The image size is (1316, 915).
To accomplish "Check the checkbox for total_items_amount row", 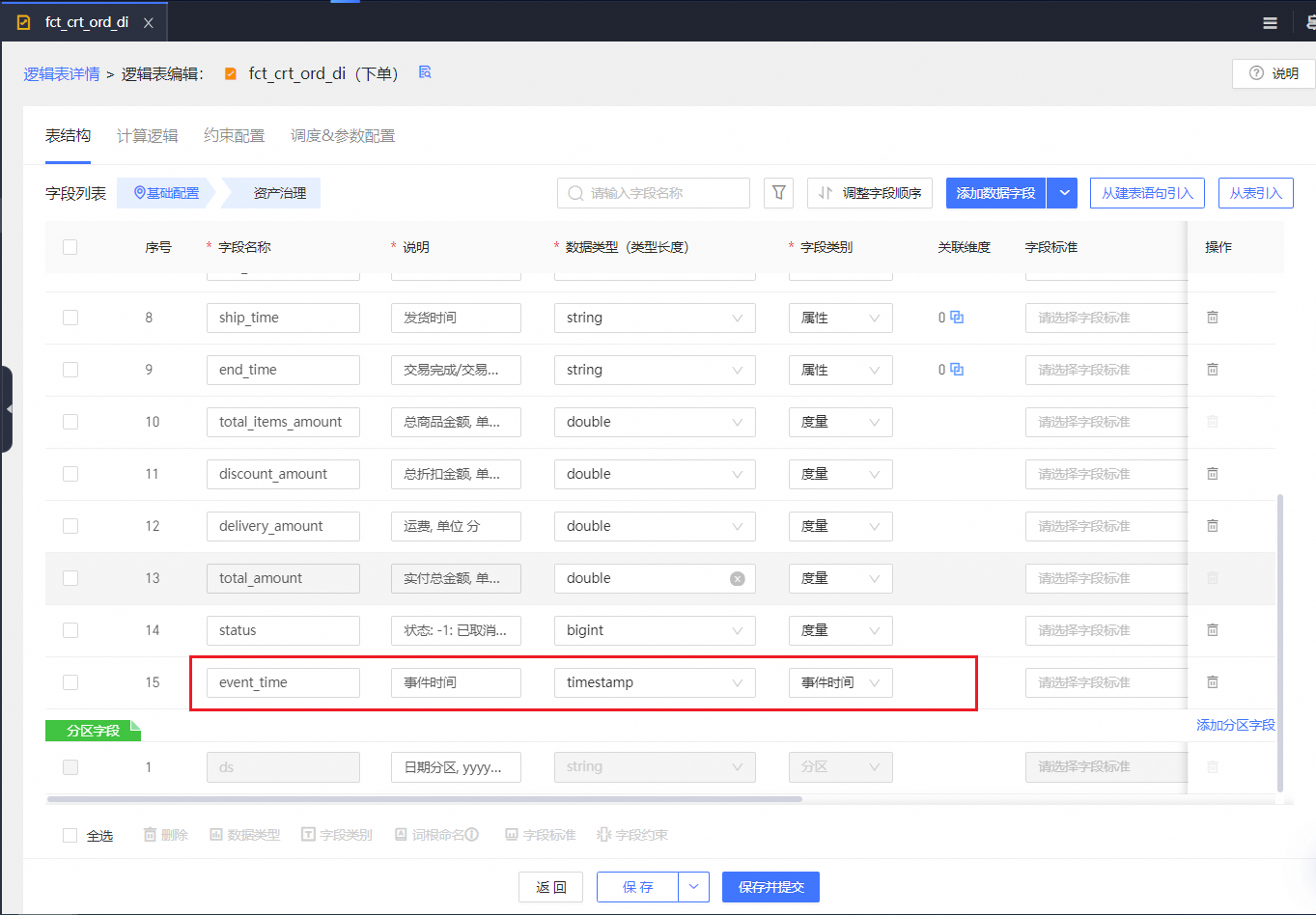I will [x=70, y=421].
